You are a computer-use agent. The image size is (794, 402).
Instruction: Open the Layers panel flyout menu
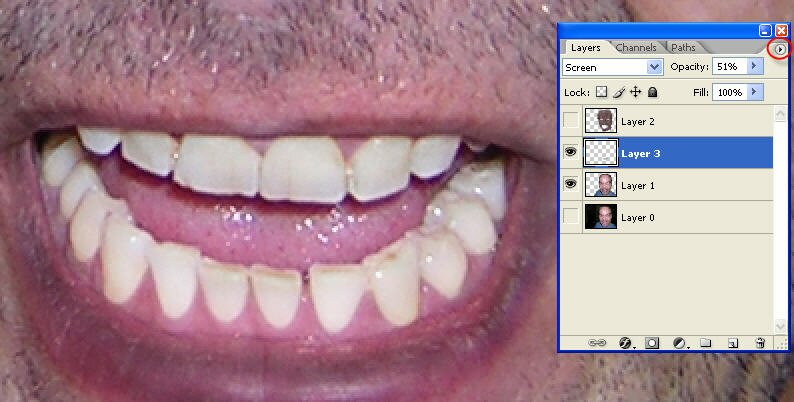click(780, 49)
